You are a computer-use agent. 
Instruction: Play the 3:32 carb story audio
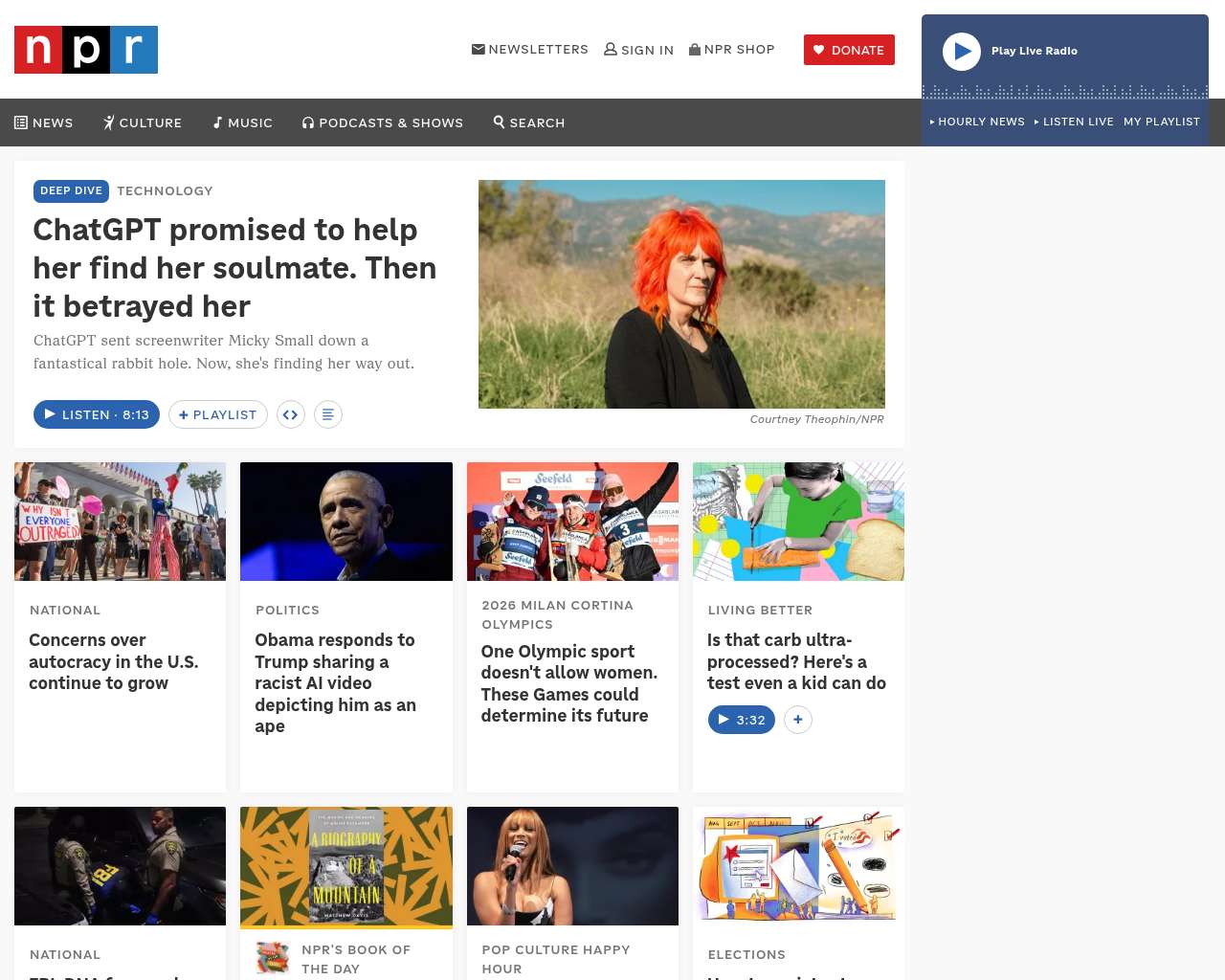tap(742, 720)
